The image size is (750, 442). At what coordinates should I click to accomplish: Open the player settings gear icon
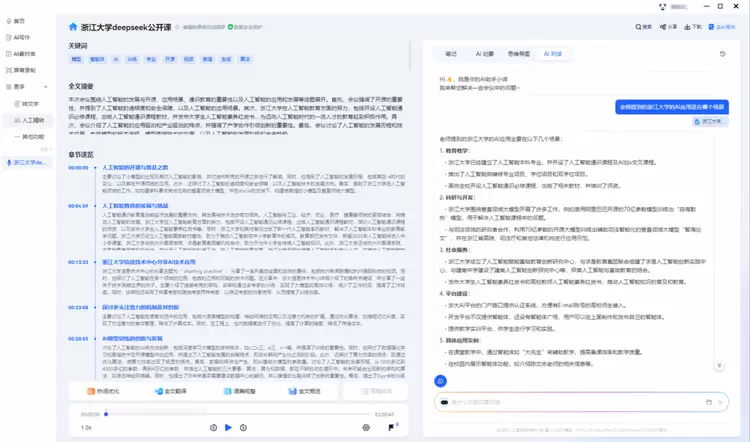tap(366, 427)
